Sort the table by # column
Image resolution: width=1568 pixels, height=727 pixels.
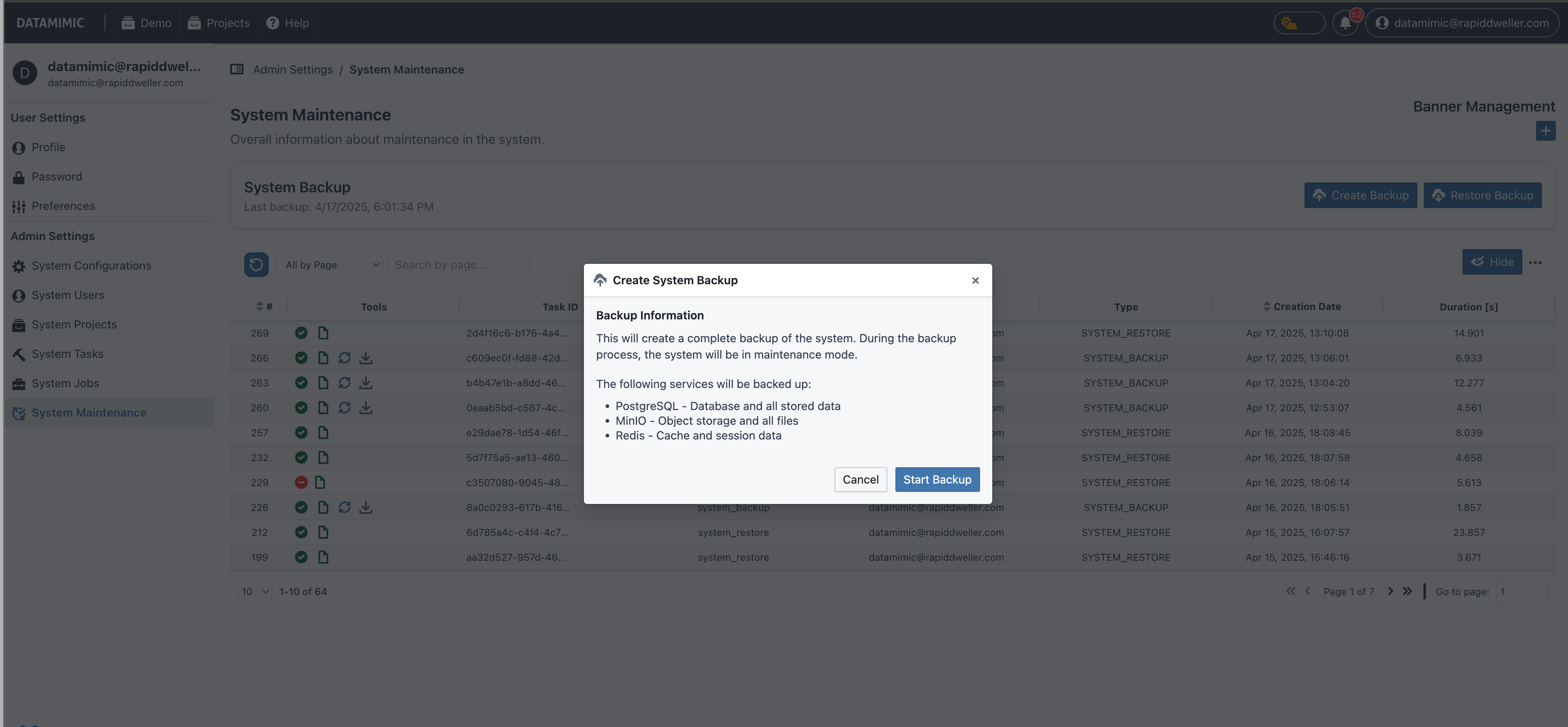tap(264, 306)
